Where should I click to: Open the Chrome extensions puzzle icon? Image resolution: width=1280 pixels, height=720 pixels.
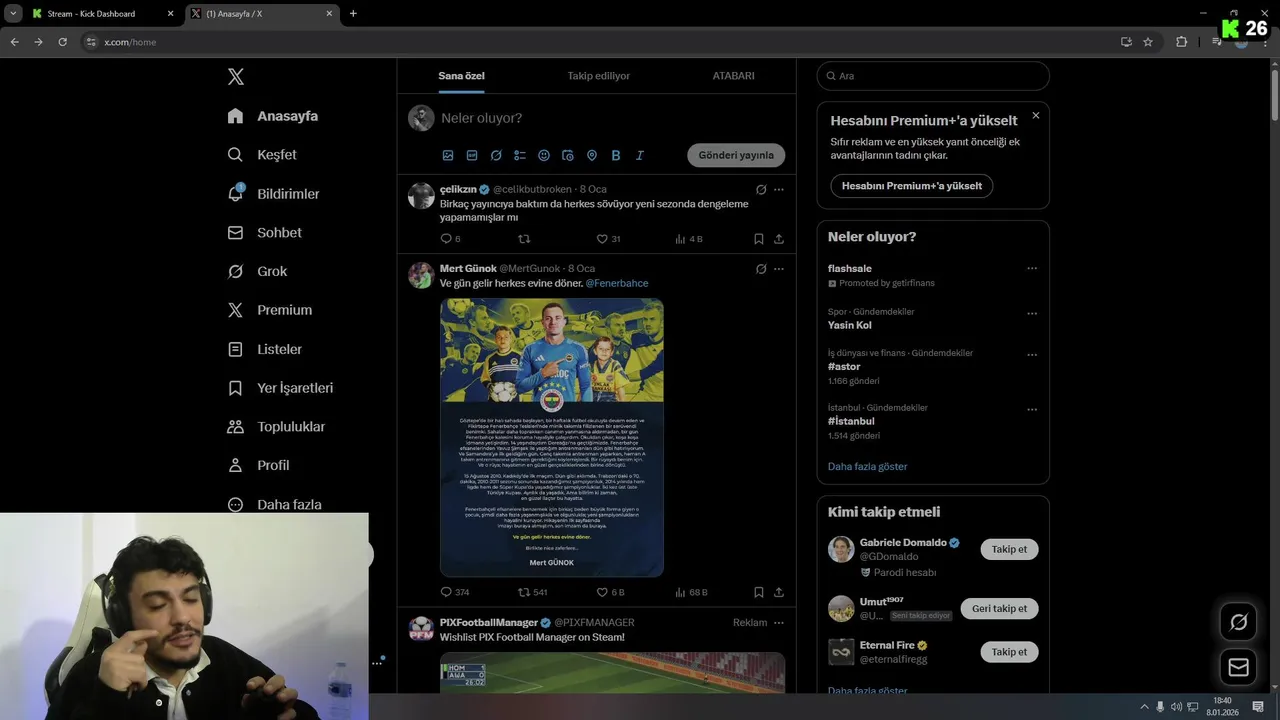tap(1181, 42)
